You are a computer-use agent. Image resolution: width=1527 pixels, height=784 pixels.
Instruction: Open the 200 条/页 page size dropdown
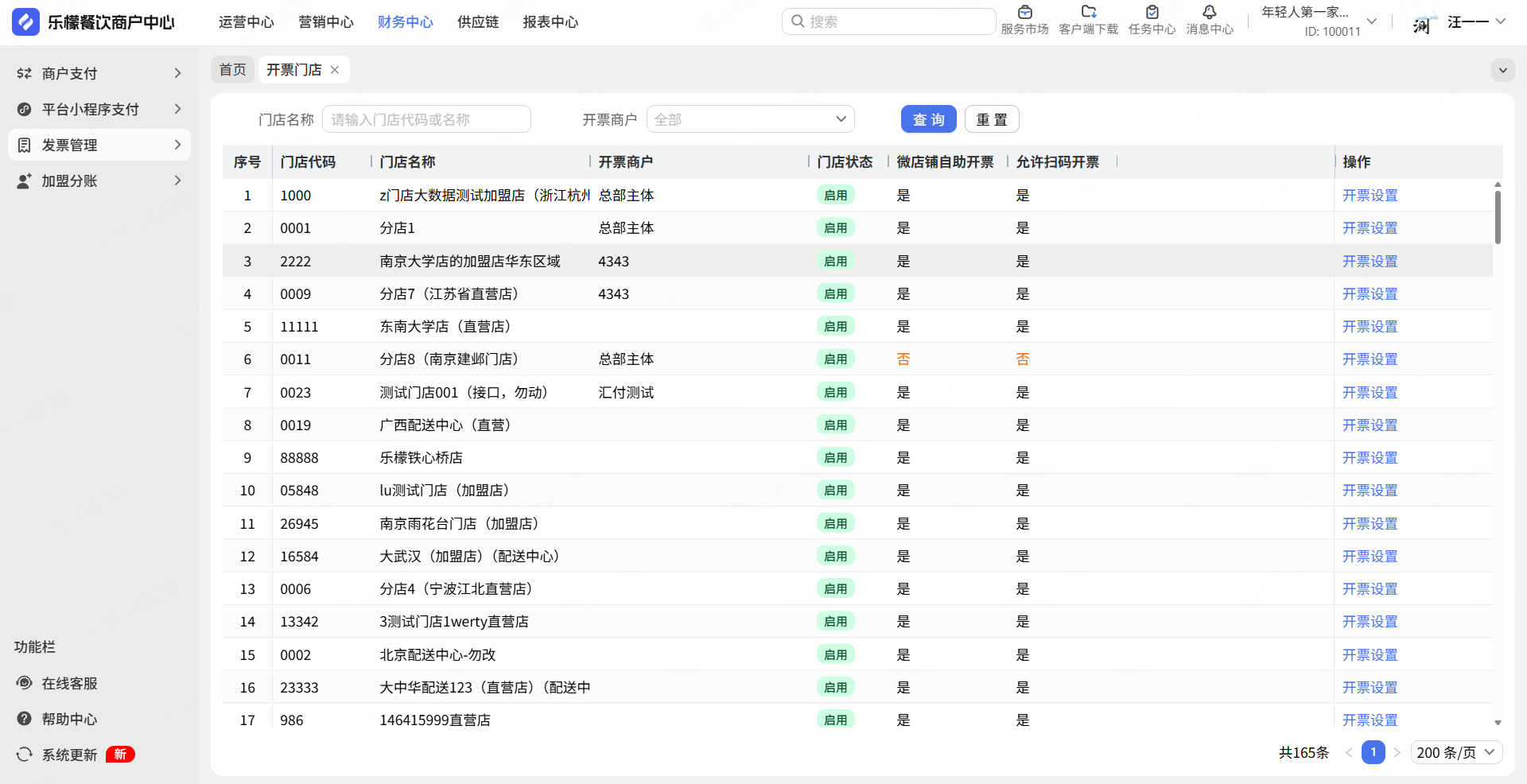click(1456, 752)
